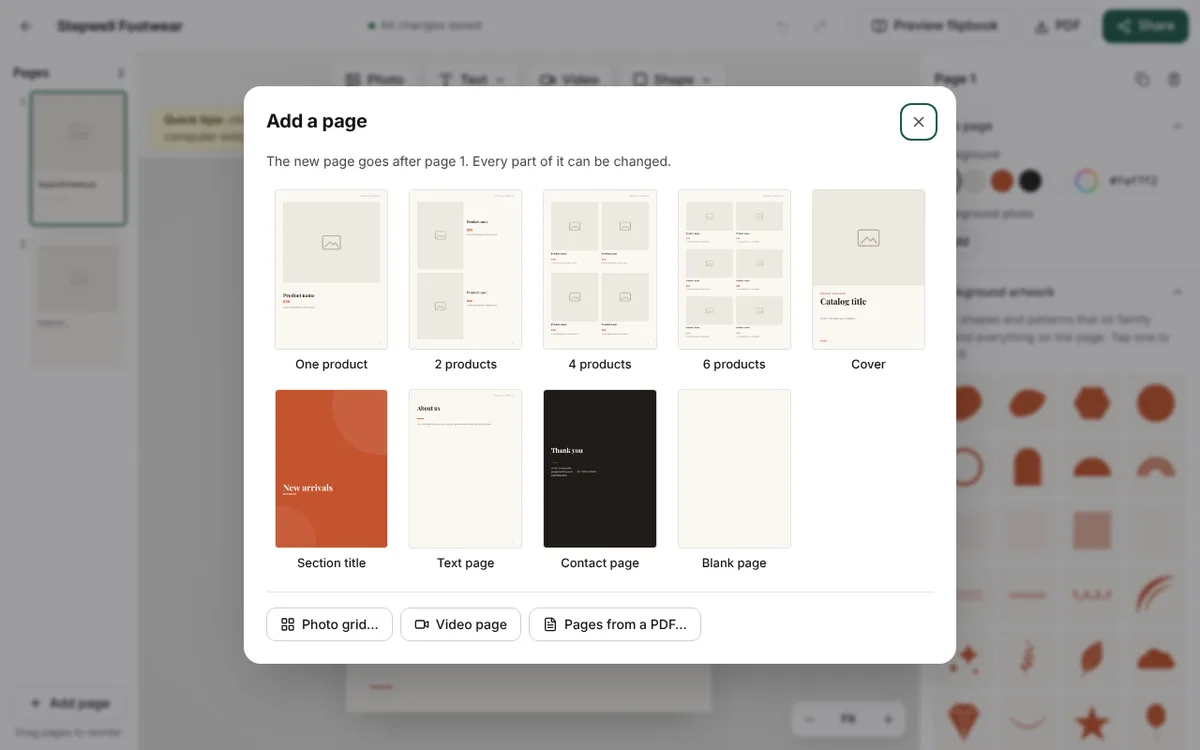This screenshot has width=1200, height=750.
Task: Go back using the editor's back arrow
Action: [26, 26]
